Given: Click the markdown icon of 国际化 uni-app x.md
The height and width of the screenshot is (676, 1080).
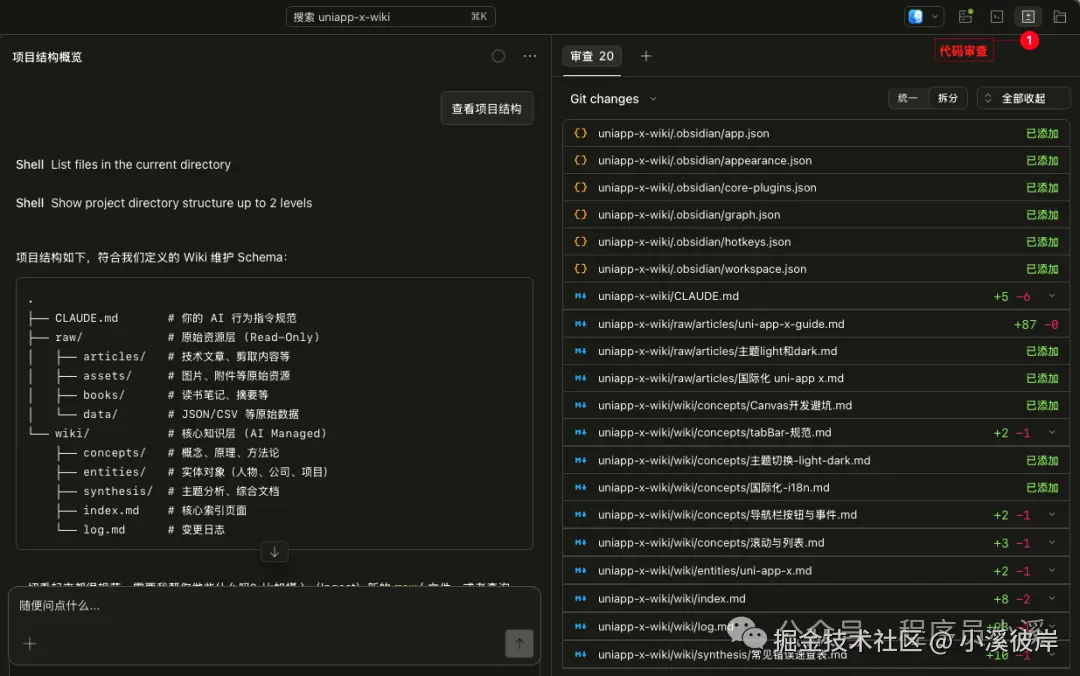Looking at the screenshot, I should tap(581, 378).
